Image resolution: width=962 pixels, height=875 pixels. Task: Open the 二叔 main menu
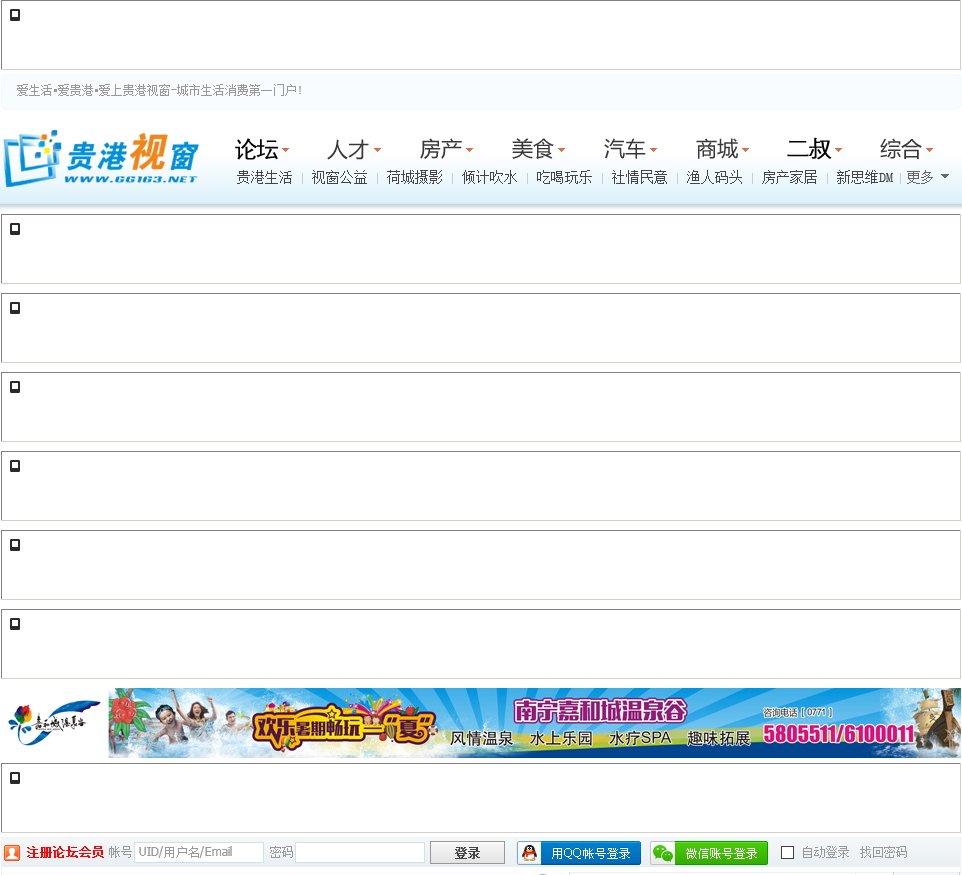coord(809,149)
